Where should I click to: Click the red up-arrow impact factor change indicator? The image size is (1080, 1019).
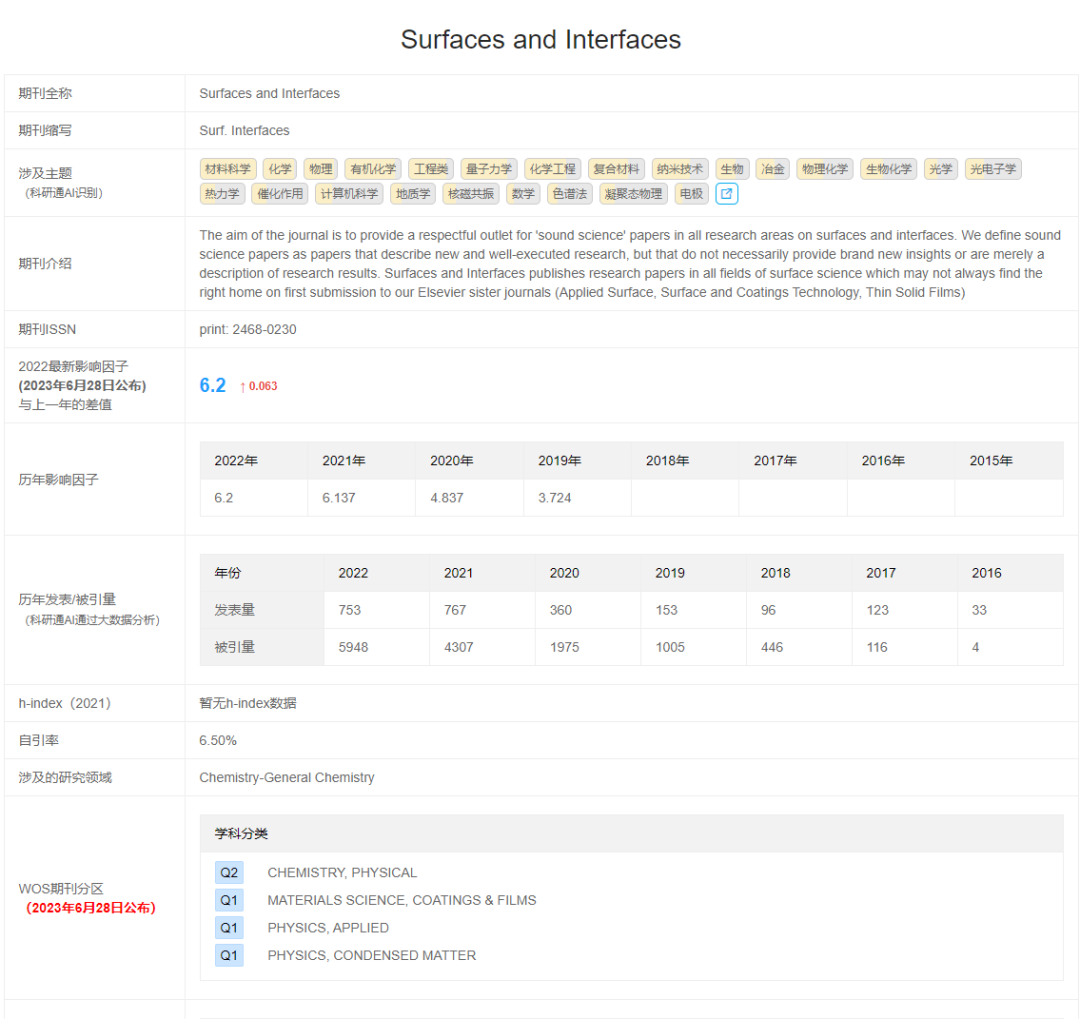pos(257,386)
